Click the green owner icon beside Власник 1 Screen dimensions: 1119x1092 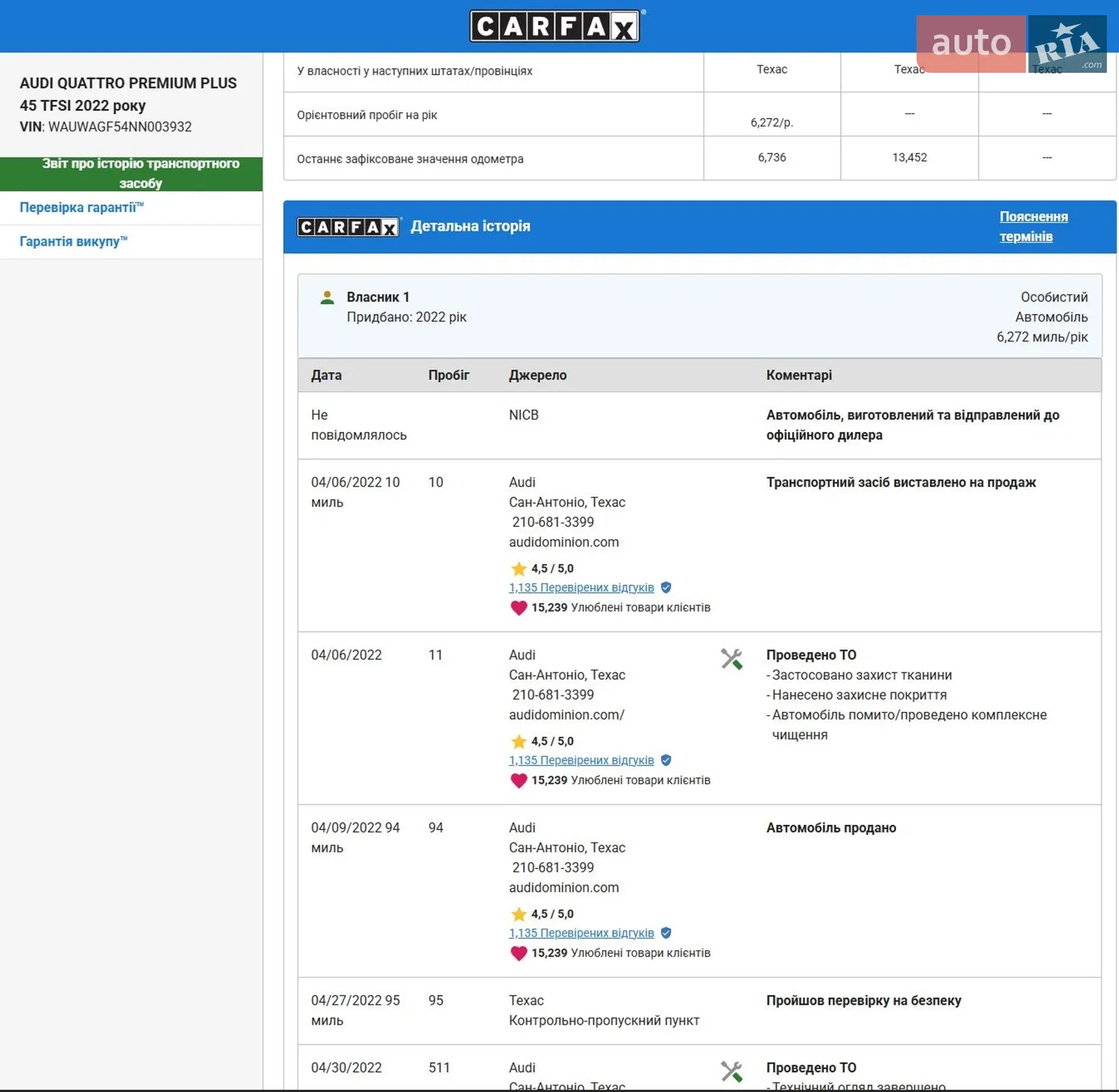pos(327,297)
